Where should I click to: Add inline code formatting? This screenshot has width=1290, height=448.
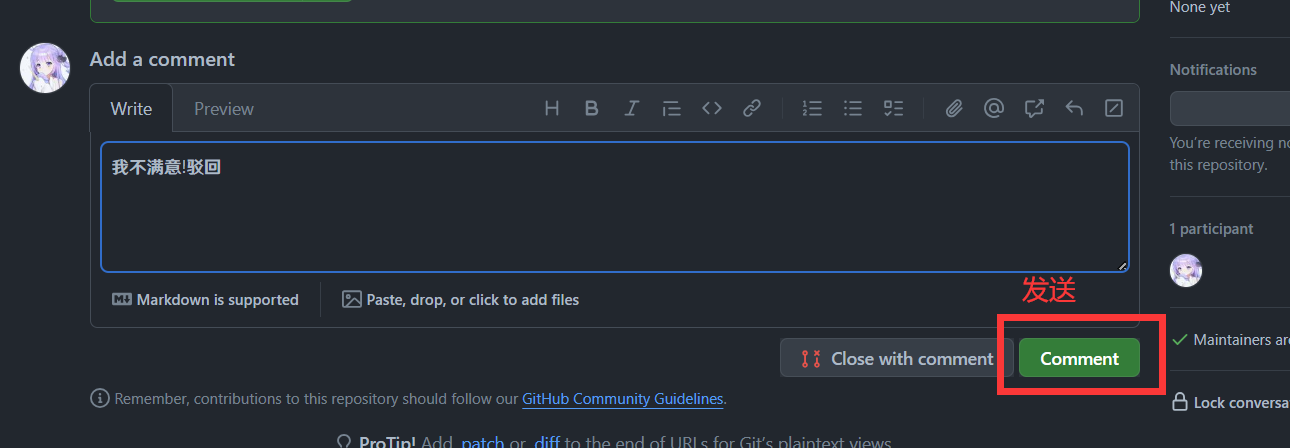pyautogui.click(x=712, y=108)
